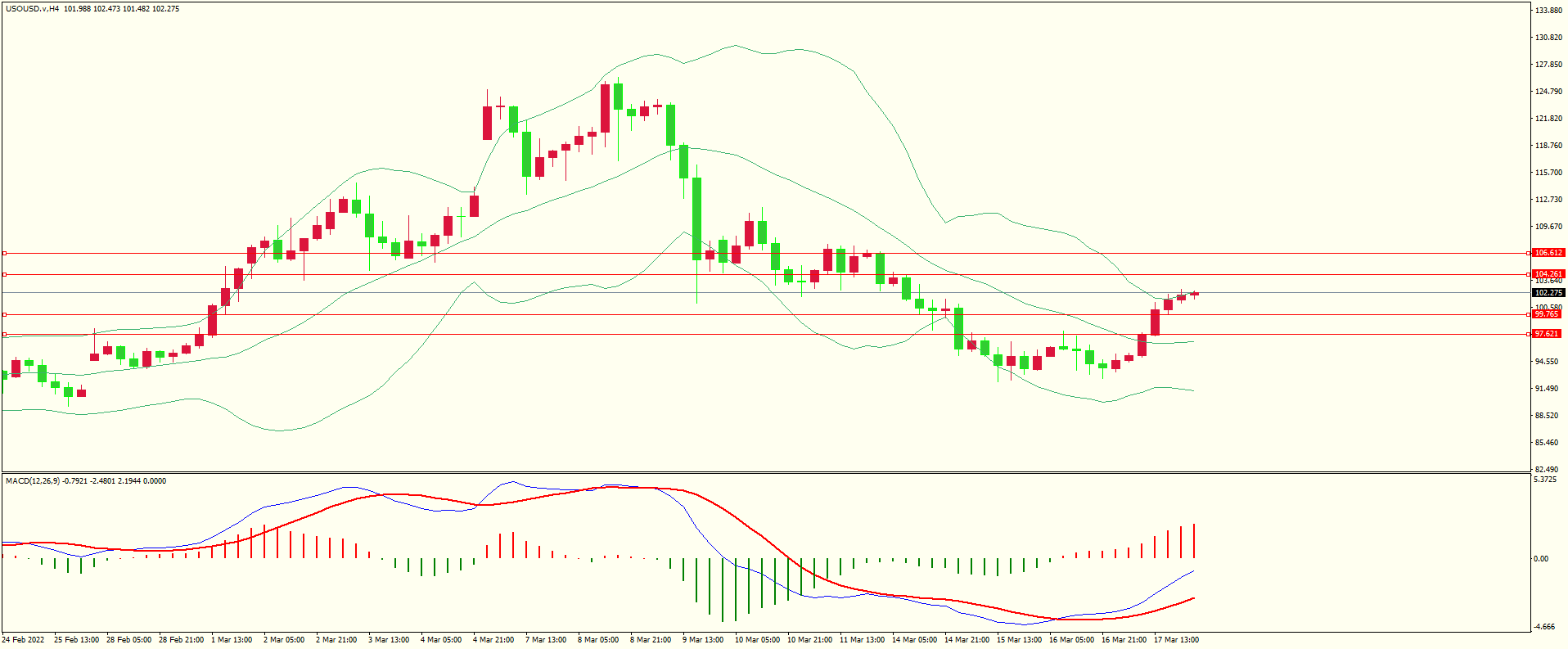Click the MACD scale value -4.666
Viewport: 1568px width, 649px height.
click(1544, 627)
